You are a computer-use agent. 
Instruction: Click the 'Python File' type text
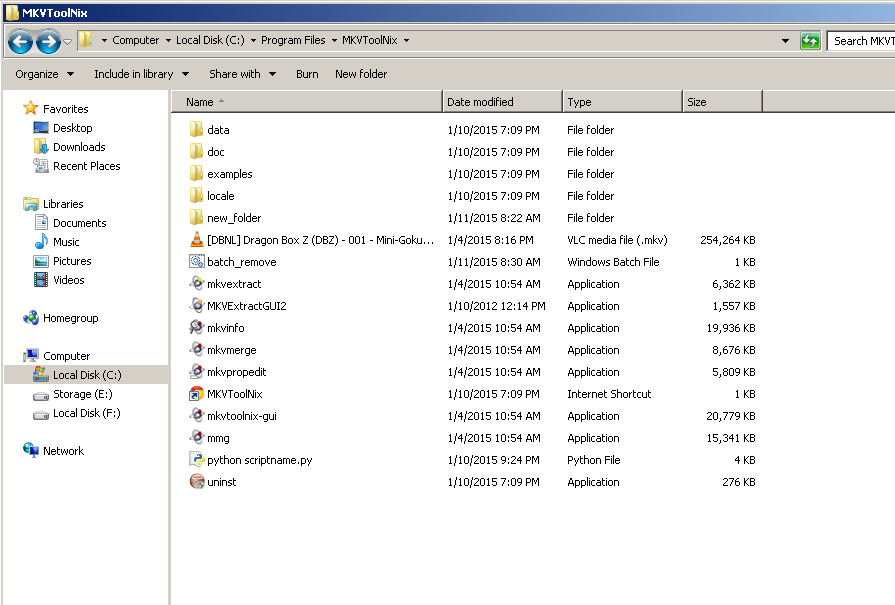click(594, 460)
